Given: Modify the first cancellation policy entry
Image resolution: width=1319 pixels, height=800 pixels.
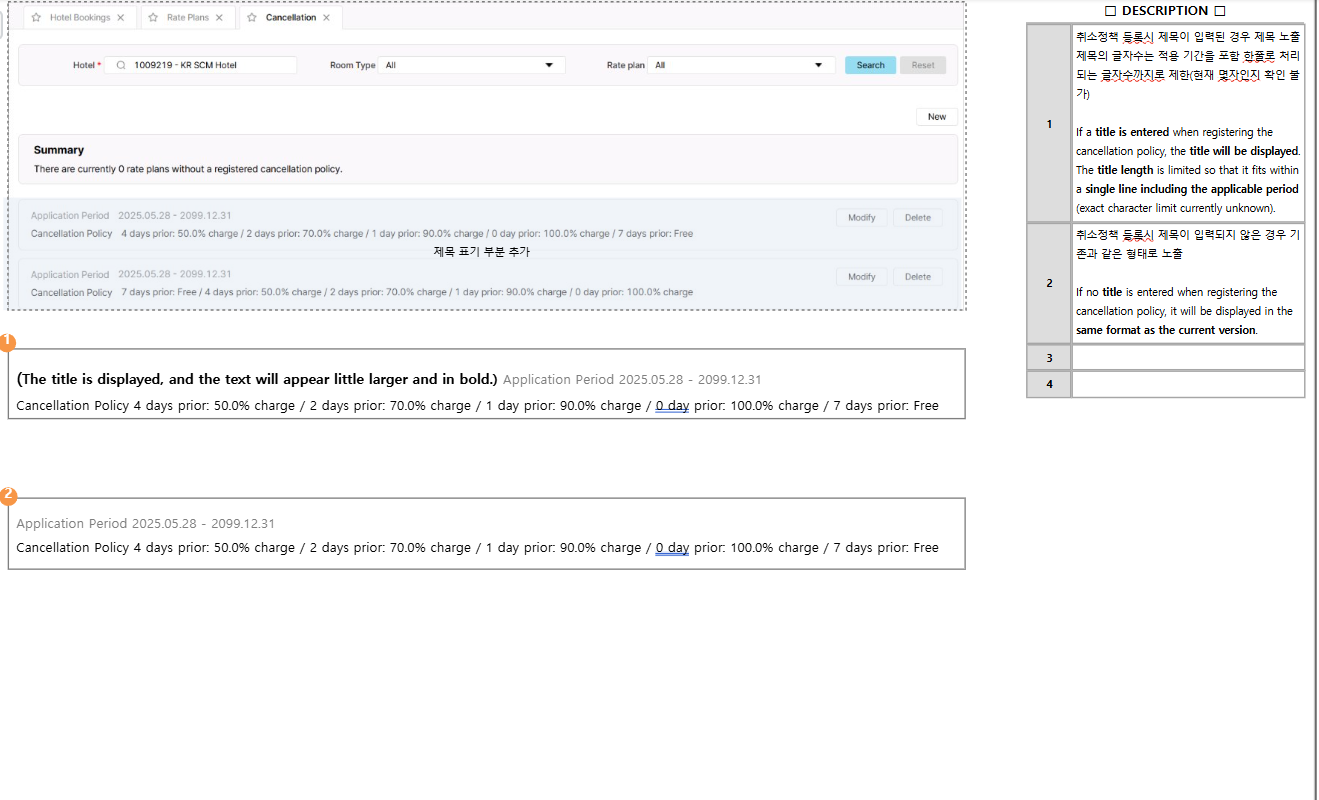Looking at the screenshot, I should 861,218.
